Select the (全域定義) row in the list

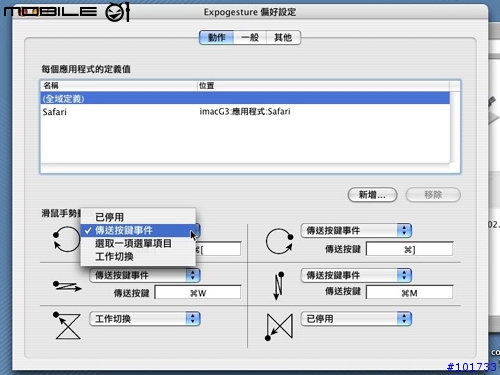pyautogui.click(x=245, y=98)
